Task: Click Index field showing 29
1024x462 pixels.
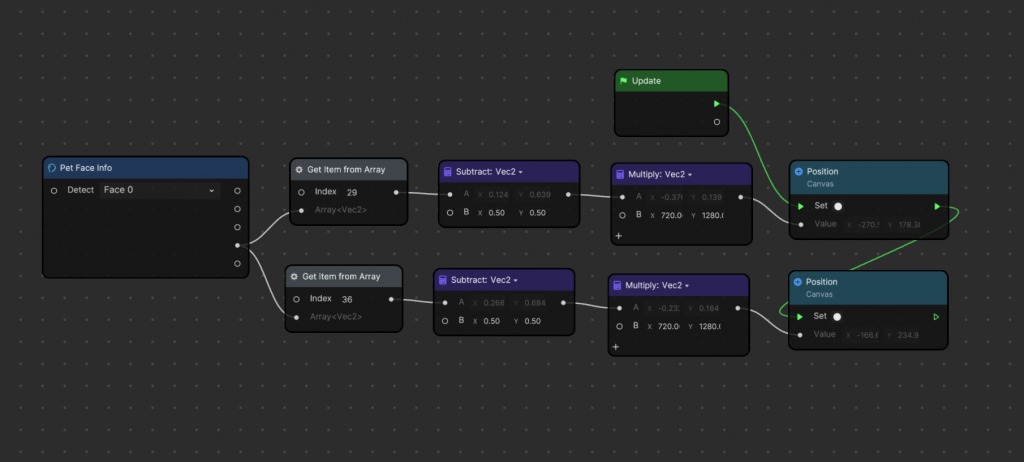Action: click(x=364, y=192)
